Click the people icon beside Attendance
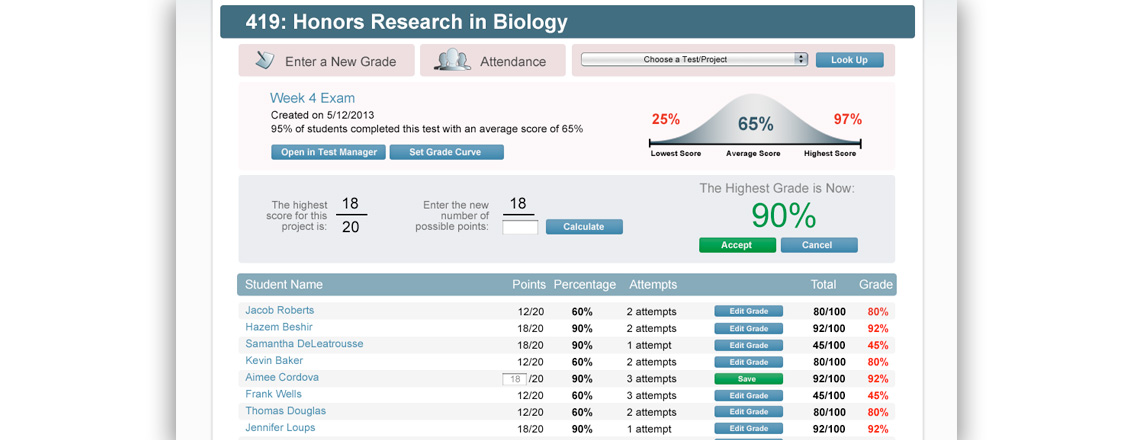 point(452,60)
